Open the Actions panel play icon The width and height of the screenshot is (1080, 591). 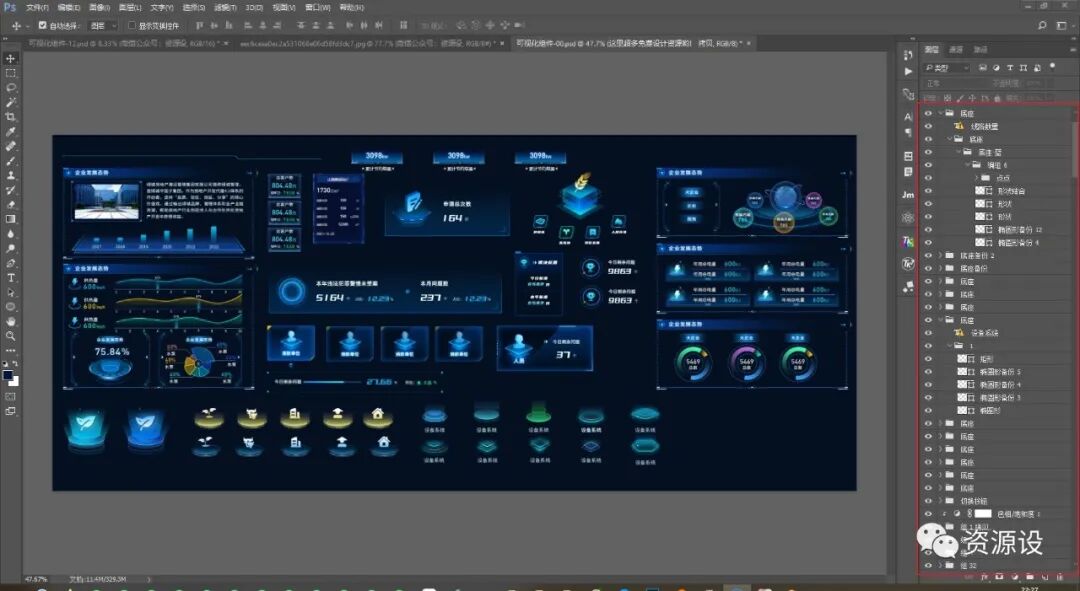(908, 71)
